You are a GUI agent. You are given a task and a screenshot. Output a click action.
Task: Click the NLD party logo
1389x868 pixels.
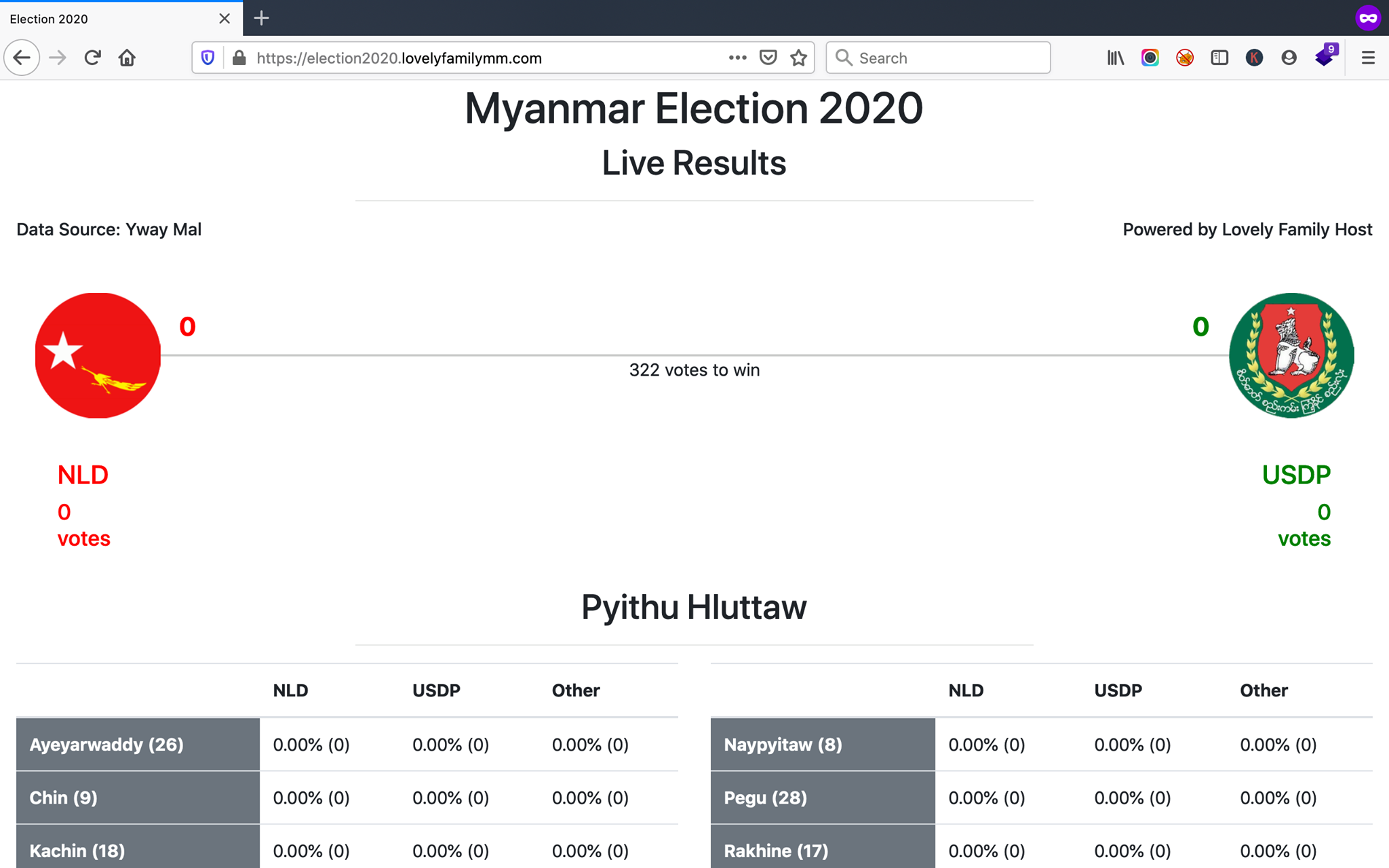pos(98,355)
